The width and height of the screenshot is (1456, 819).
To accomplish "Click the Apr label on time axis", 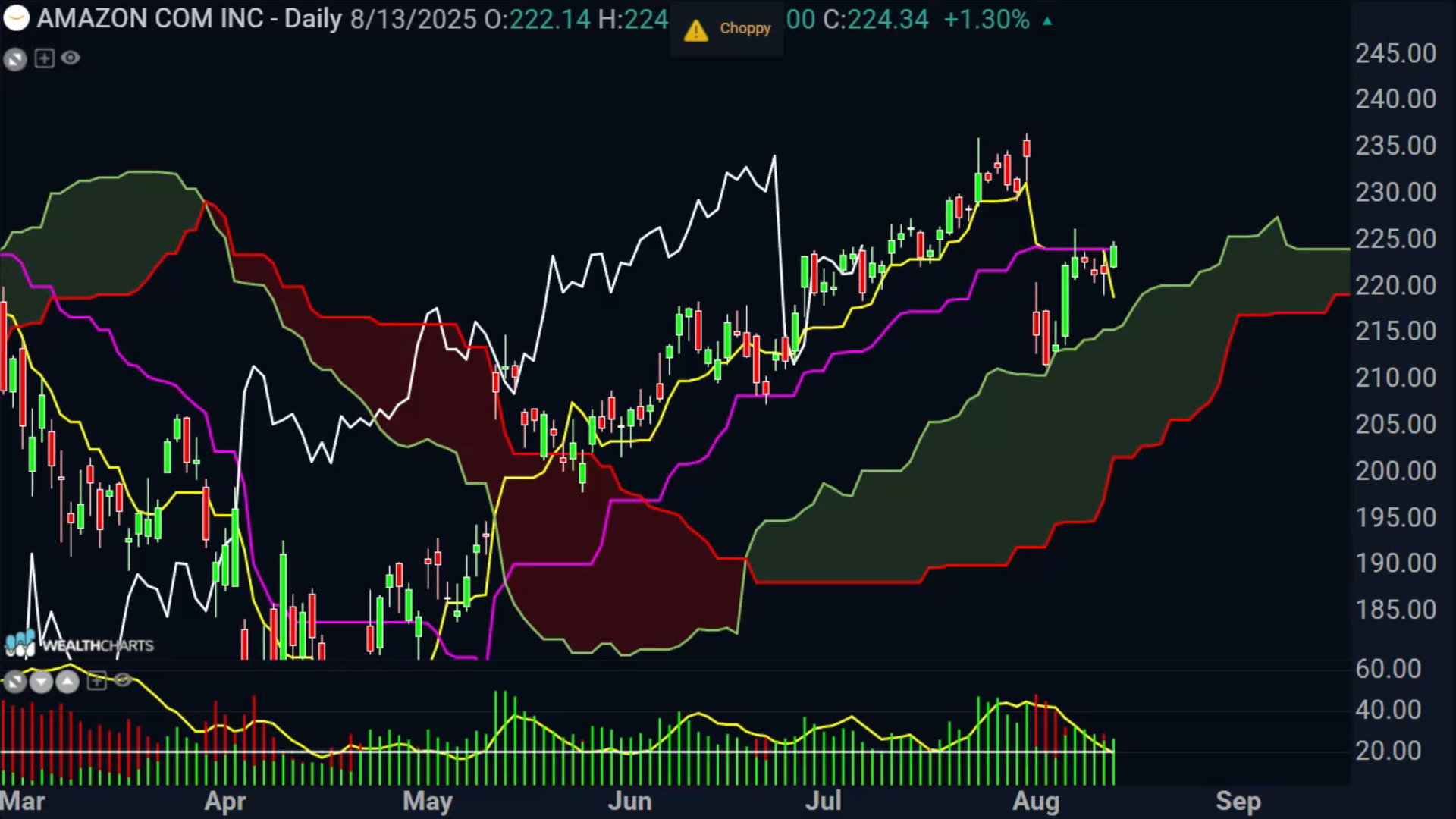I will [225, 801].
